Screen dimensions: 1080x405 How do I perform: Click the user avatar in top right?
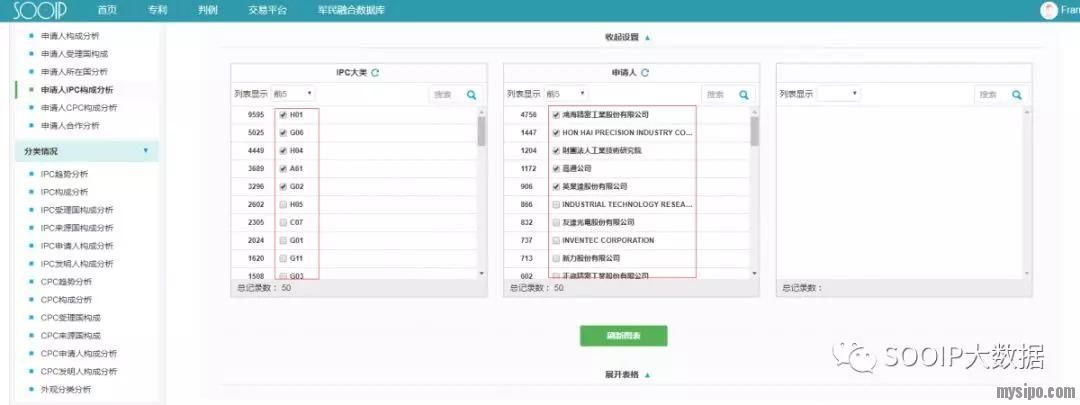click(x=1048, y=10)
